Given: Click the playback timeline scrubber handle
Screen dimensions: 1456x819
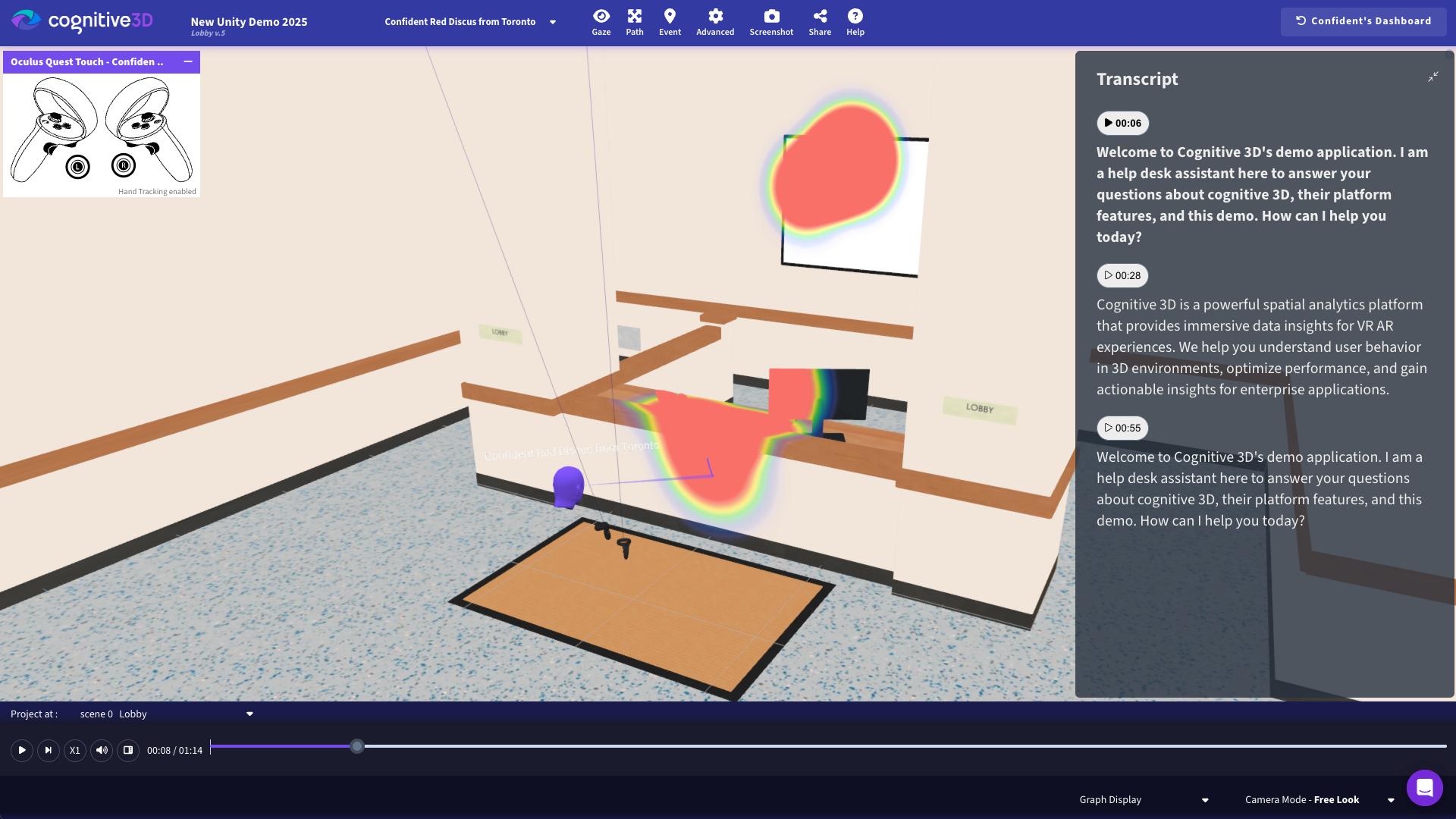Looking at the screenshot, I should pyautogui.click(x=357, y=746).
